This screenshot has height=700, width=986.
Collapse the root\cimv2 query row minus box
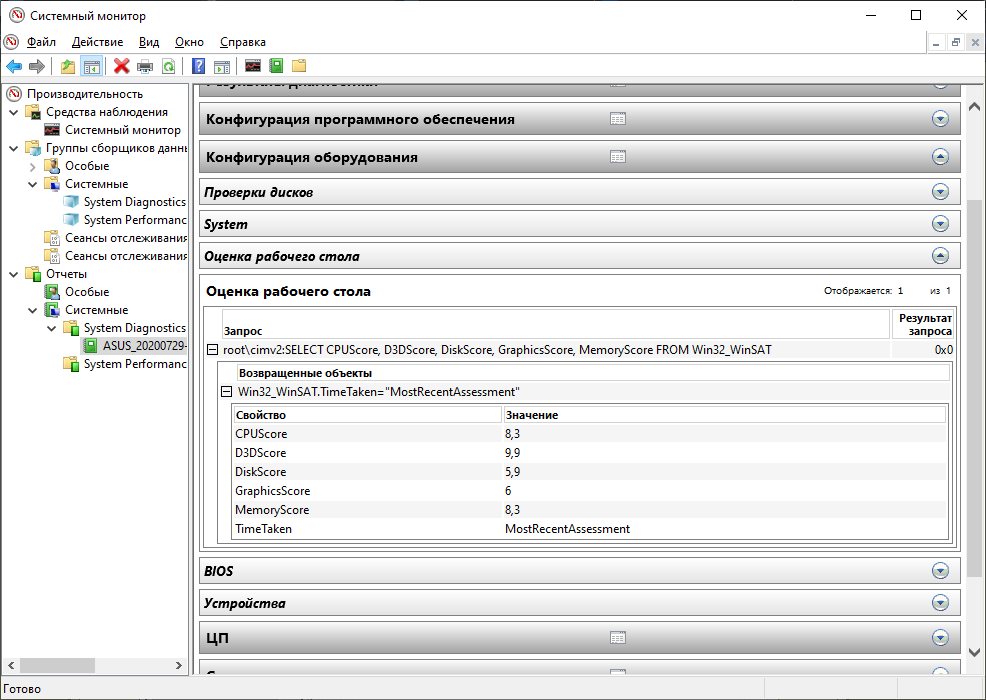coord(213,350)
